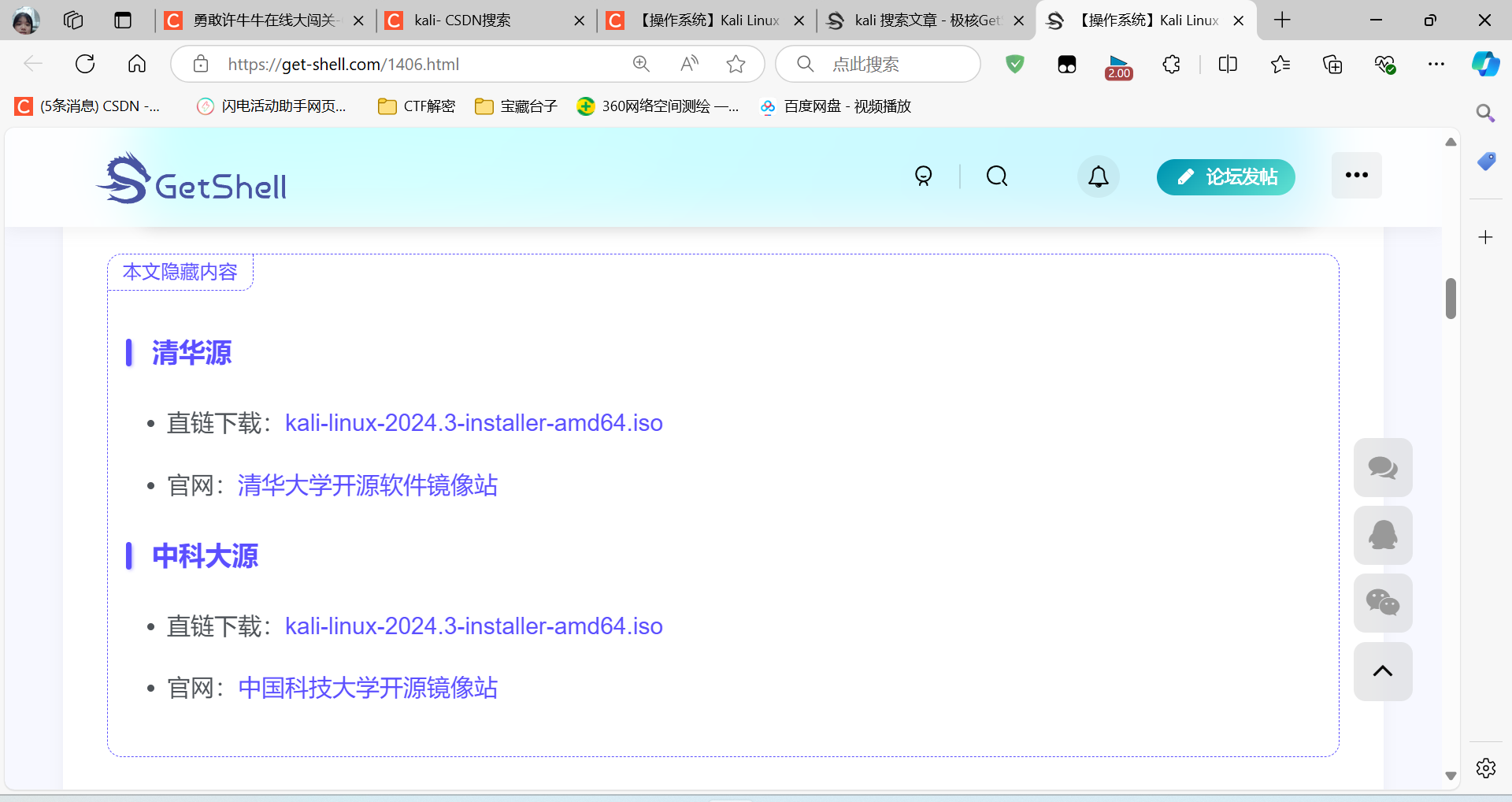Screen dimensions: 1512x802
Task: Click the back-to-top arrow button
Action: tap(1383, 671)
